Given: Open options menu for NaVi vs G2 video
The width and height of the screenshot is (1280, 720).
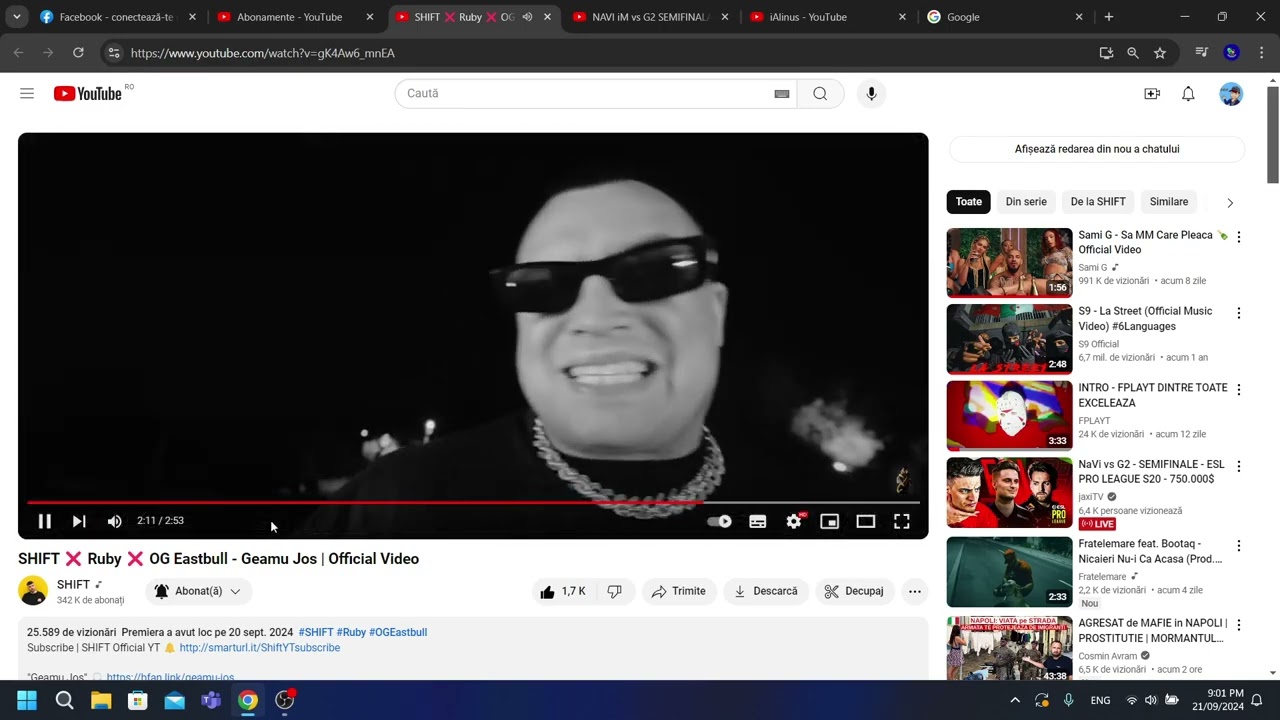Looking at the screenshot, I should pyautogui.click(x=1238, y=466).
